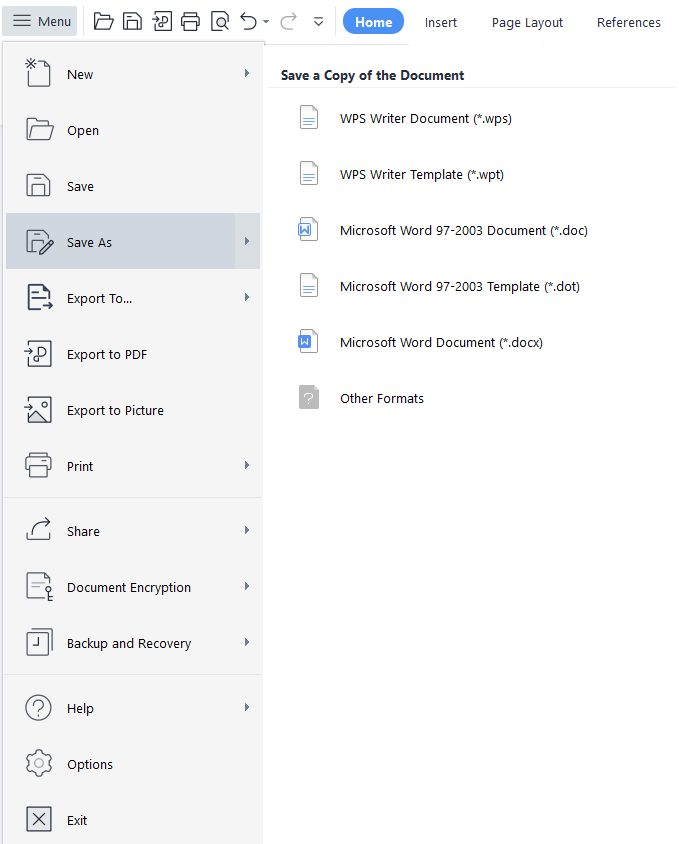The height and width of the screenshot is (844, 679).
Task: Click the Save disk icon in quick toolbar
Action: point(132,22)
